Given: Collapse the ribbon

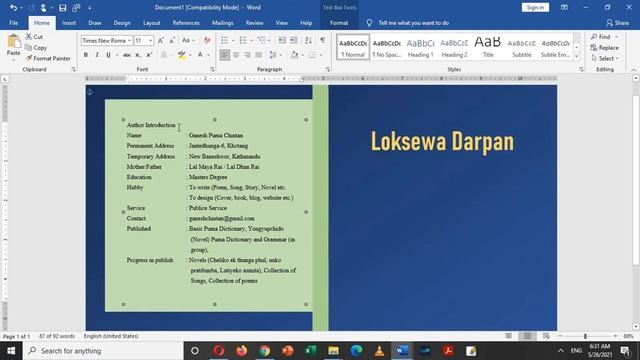Looking at the screenshot, I should [x=634, y=70].
